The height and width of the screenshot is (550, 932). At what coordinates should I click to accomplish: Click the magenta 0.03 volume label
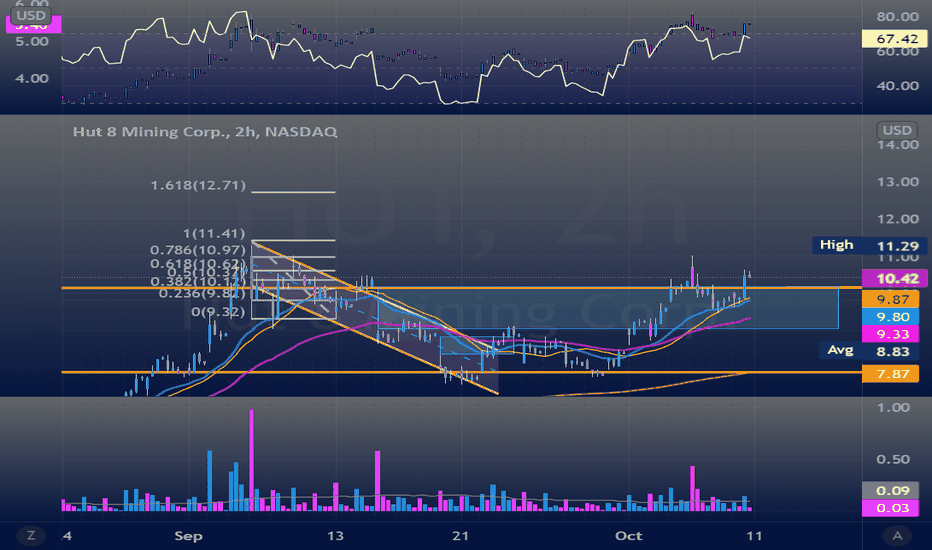(x=890, y=508)
